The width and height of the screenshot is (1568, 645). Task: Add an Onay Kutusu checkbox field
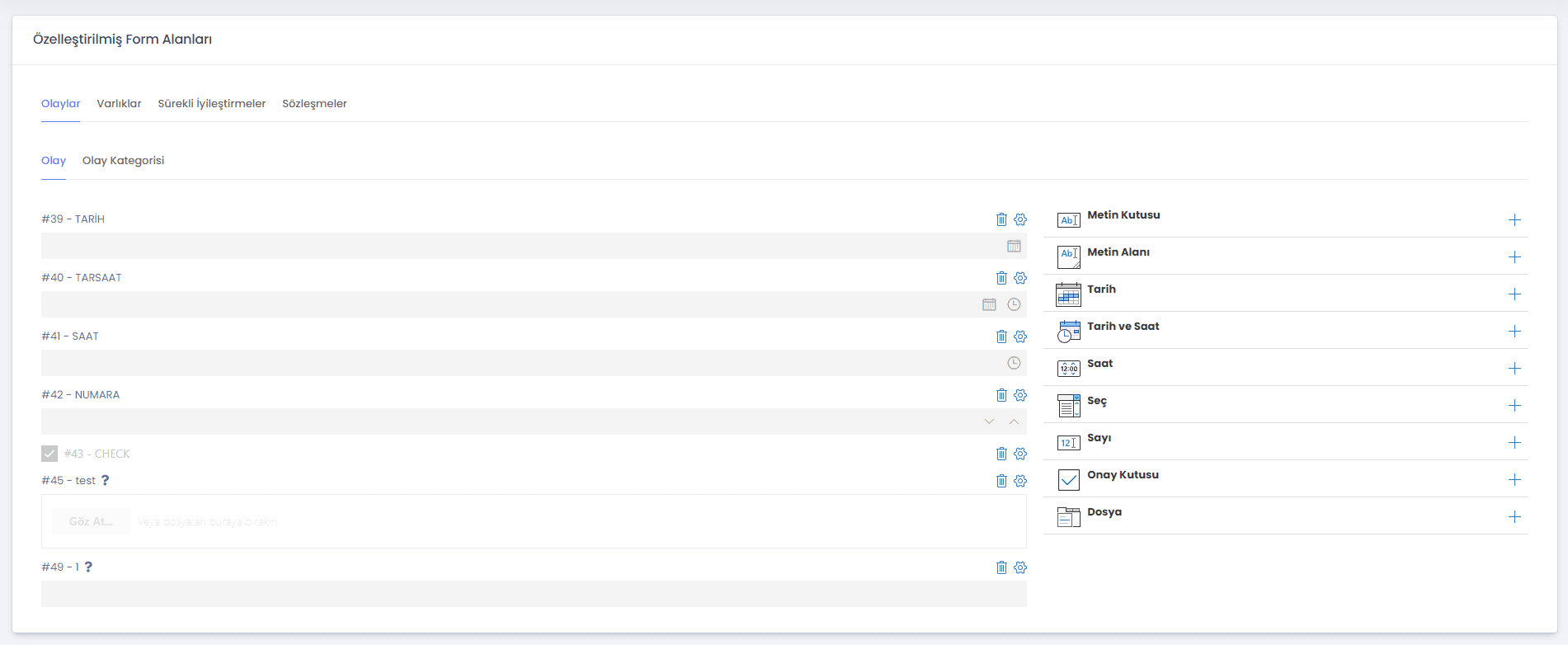(1514, 479)
